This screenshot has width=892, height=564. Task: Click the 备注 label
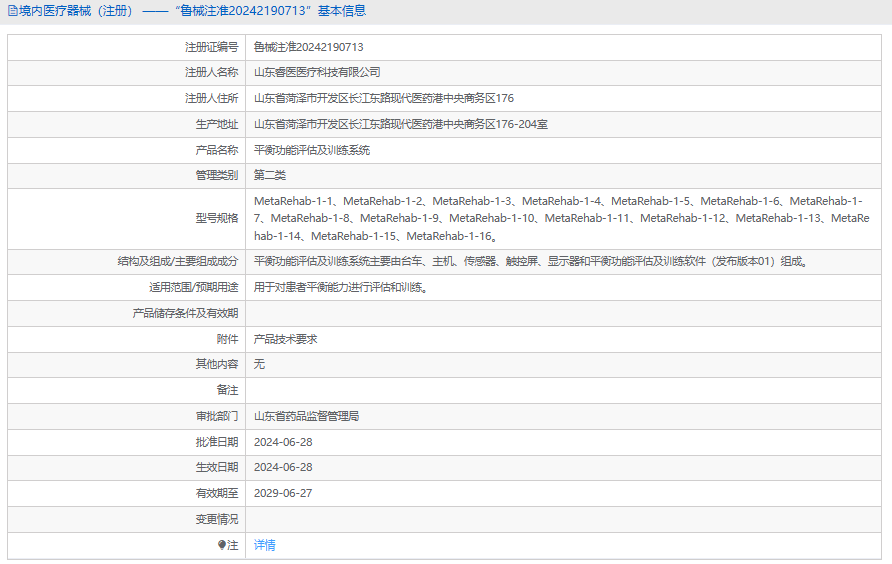[227, 390]
